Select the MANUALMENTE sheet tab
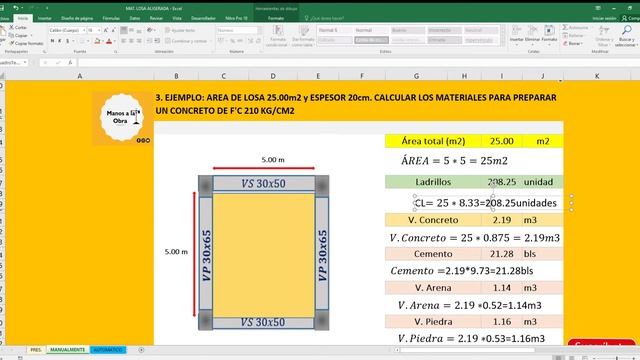 click(68, 350)
